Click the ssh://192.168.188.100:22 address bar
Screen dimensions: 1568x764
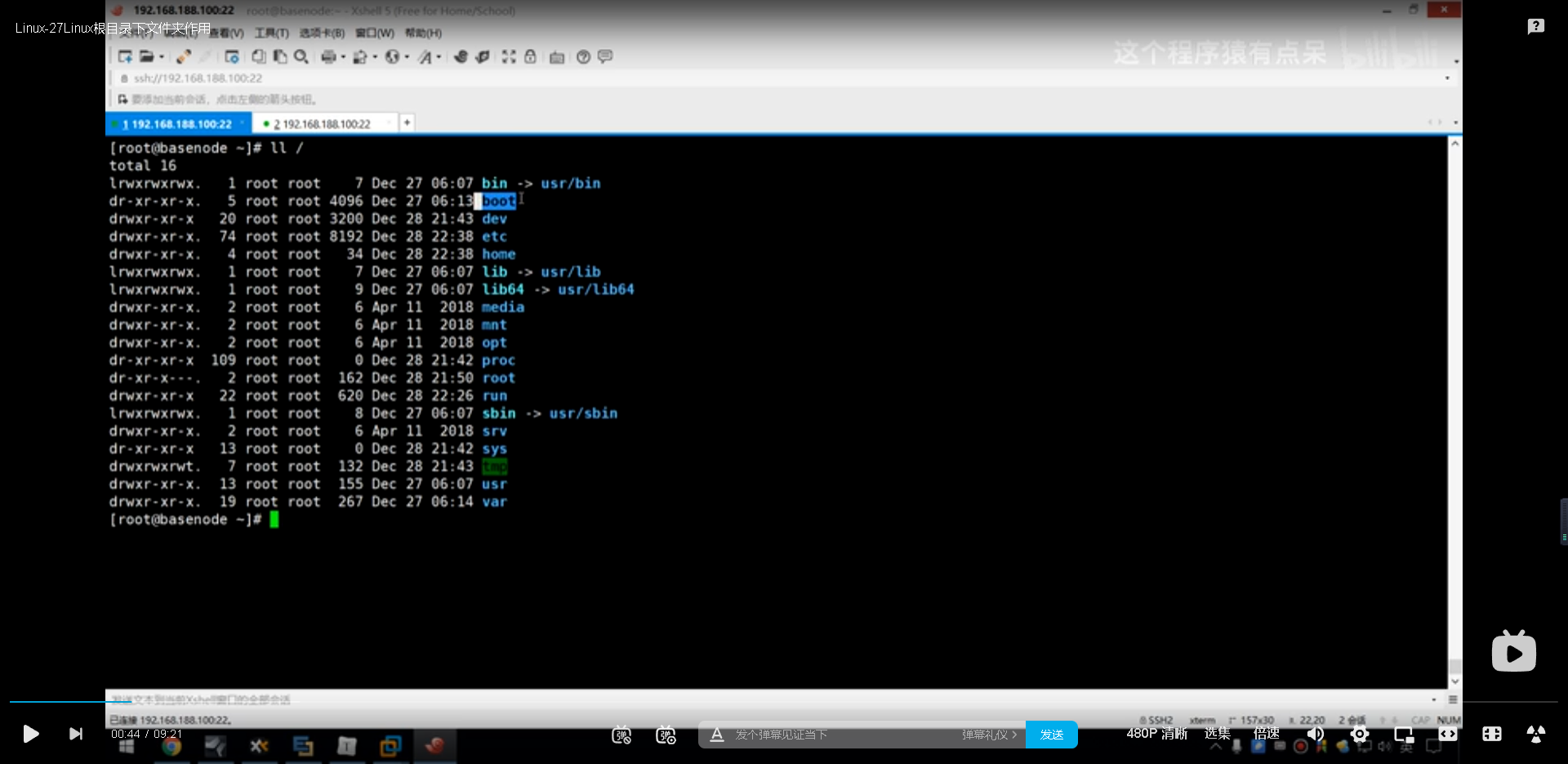tap(784, 78)
